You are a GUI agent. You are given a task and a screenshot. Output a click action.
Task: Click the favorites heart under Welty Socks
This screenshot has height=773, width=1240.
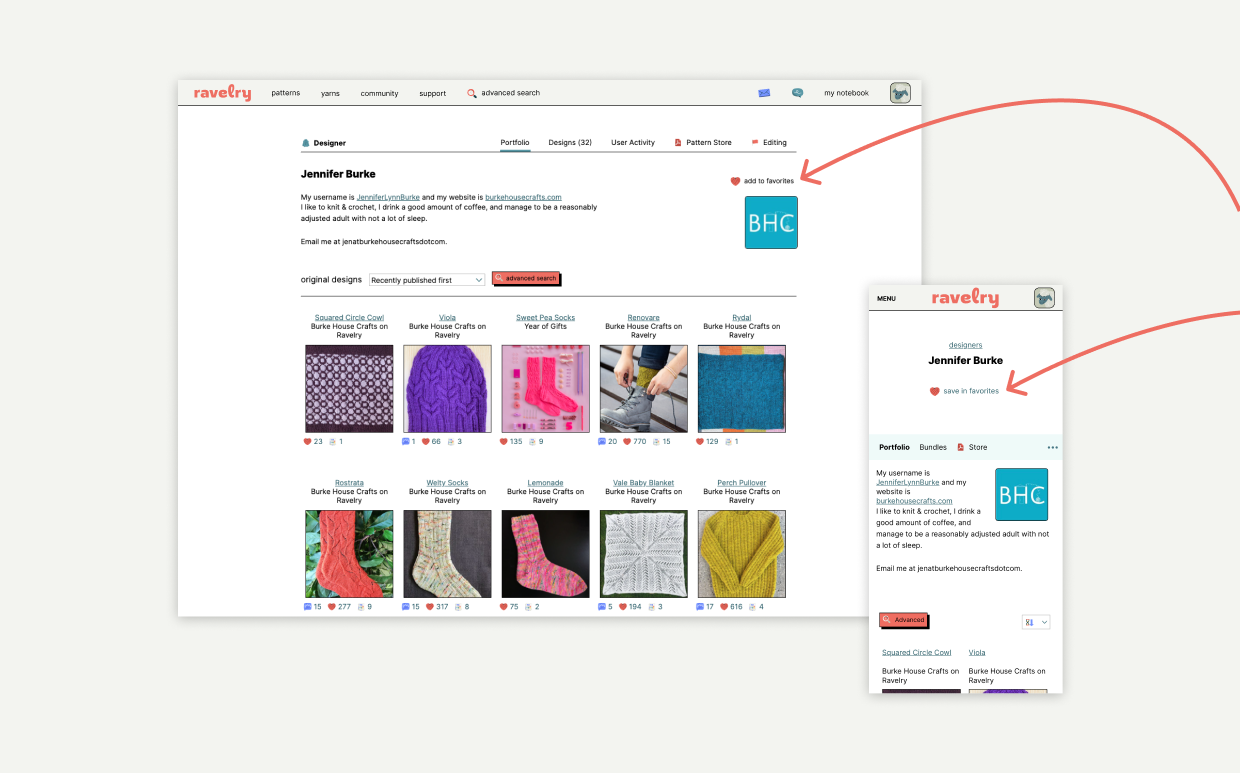431,606
